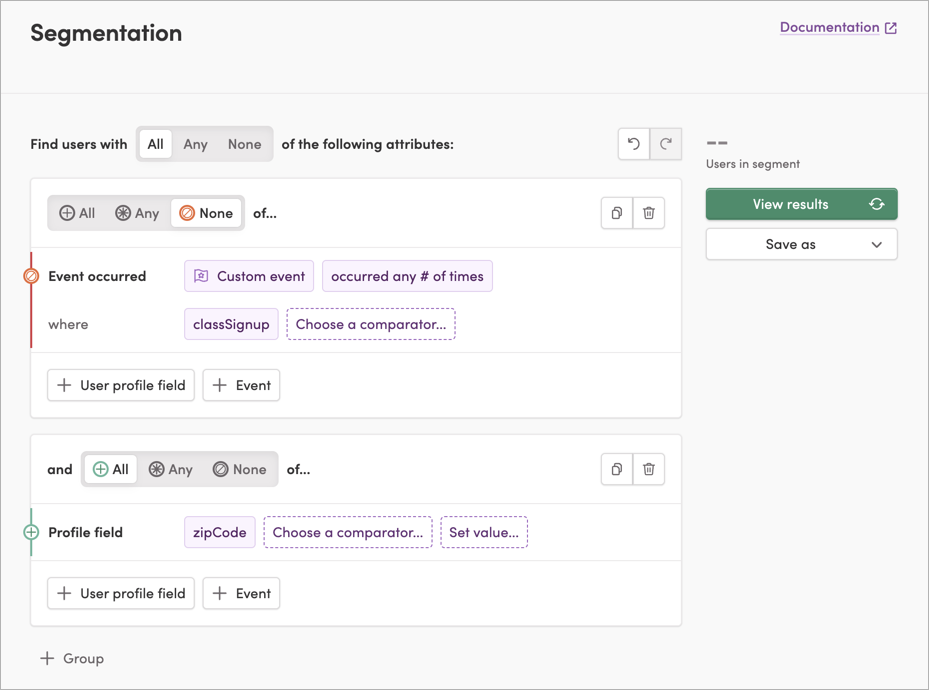Open the Save as dropdown
Screen dimensions: 929x690
[x=801, y=244]
